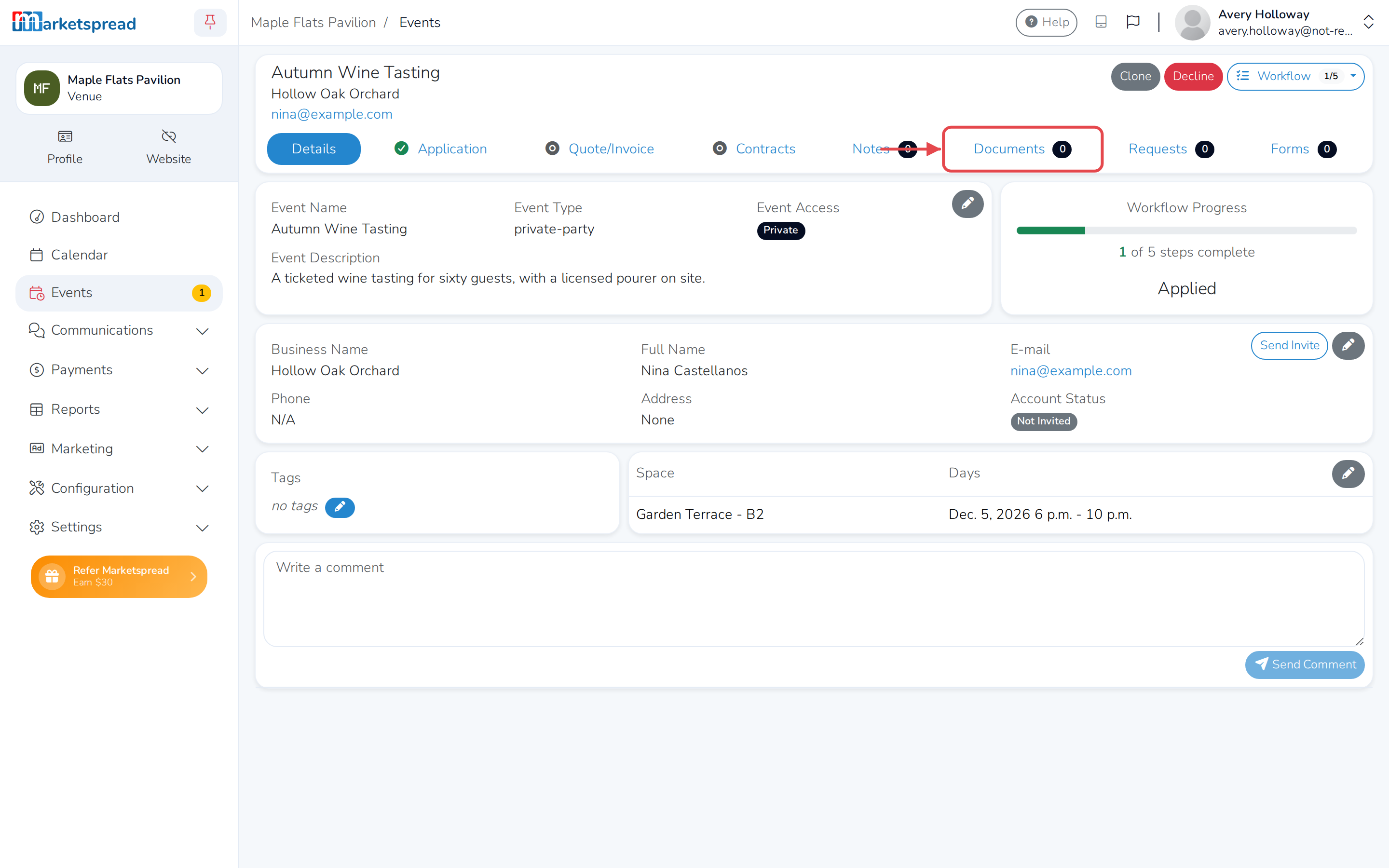Edit contact info pencil icon beside Send Invite
The width and height of the screenshot is (1389, 868).
coord(1348,345)
